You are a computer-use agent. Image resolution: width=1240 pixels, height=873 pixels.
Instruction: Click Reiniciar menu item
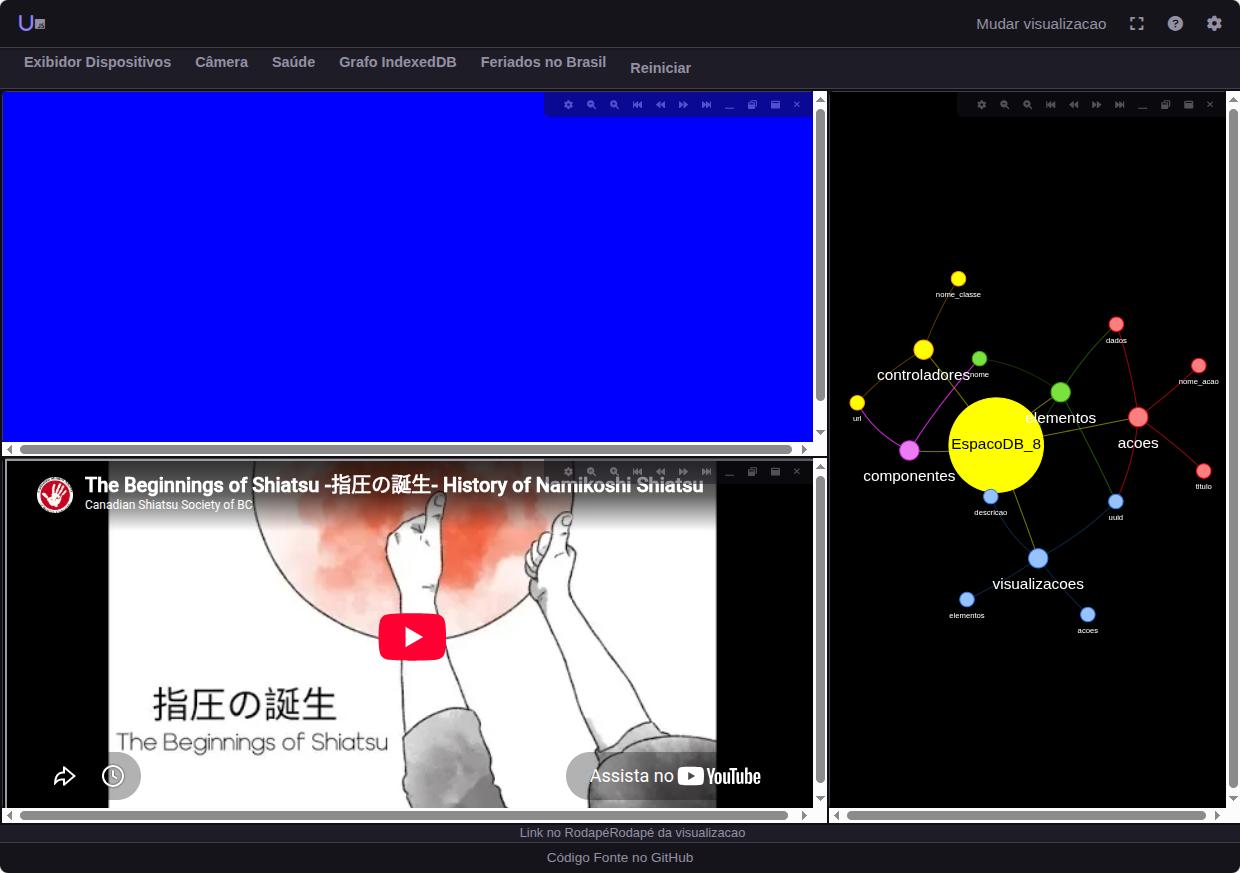[660, 68]
